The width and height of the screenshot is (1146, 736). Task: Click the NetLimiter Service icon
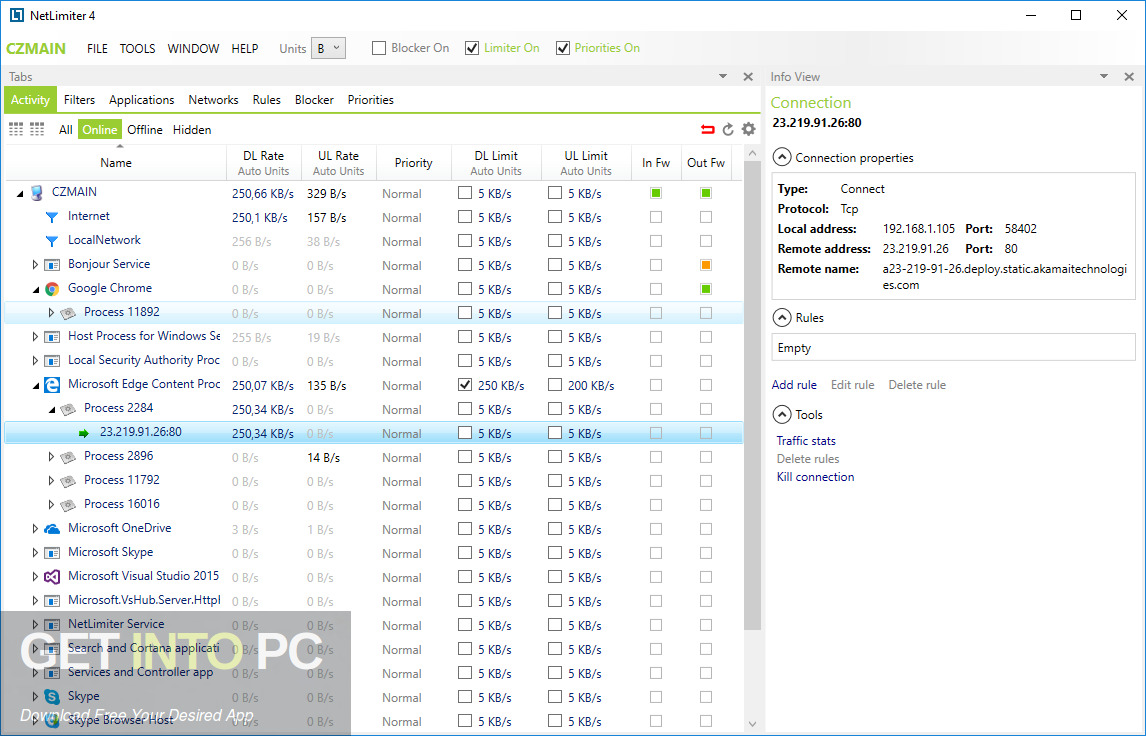click(52, 625)
